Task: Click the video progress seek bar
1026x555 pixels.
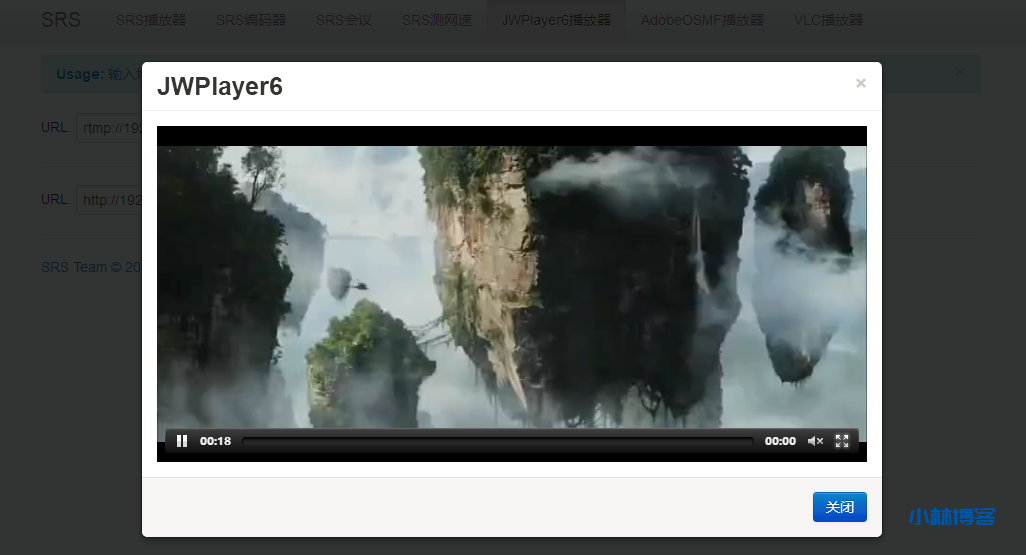Action: (497, 441)
